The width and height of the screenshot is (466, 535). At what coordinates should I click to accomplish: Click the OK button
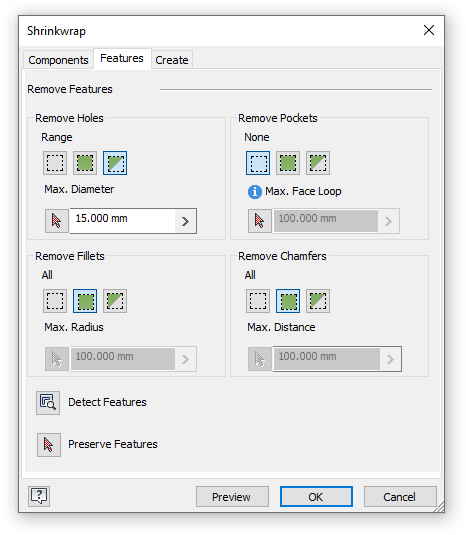click(316, 497)
